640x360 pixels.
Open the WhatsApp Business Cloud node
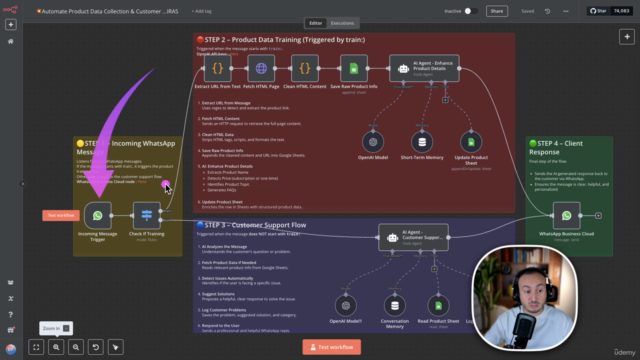pos(567,216)
